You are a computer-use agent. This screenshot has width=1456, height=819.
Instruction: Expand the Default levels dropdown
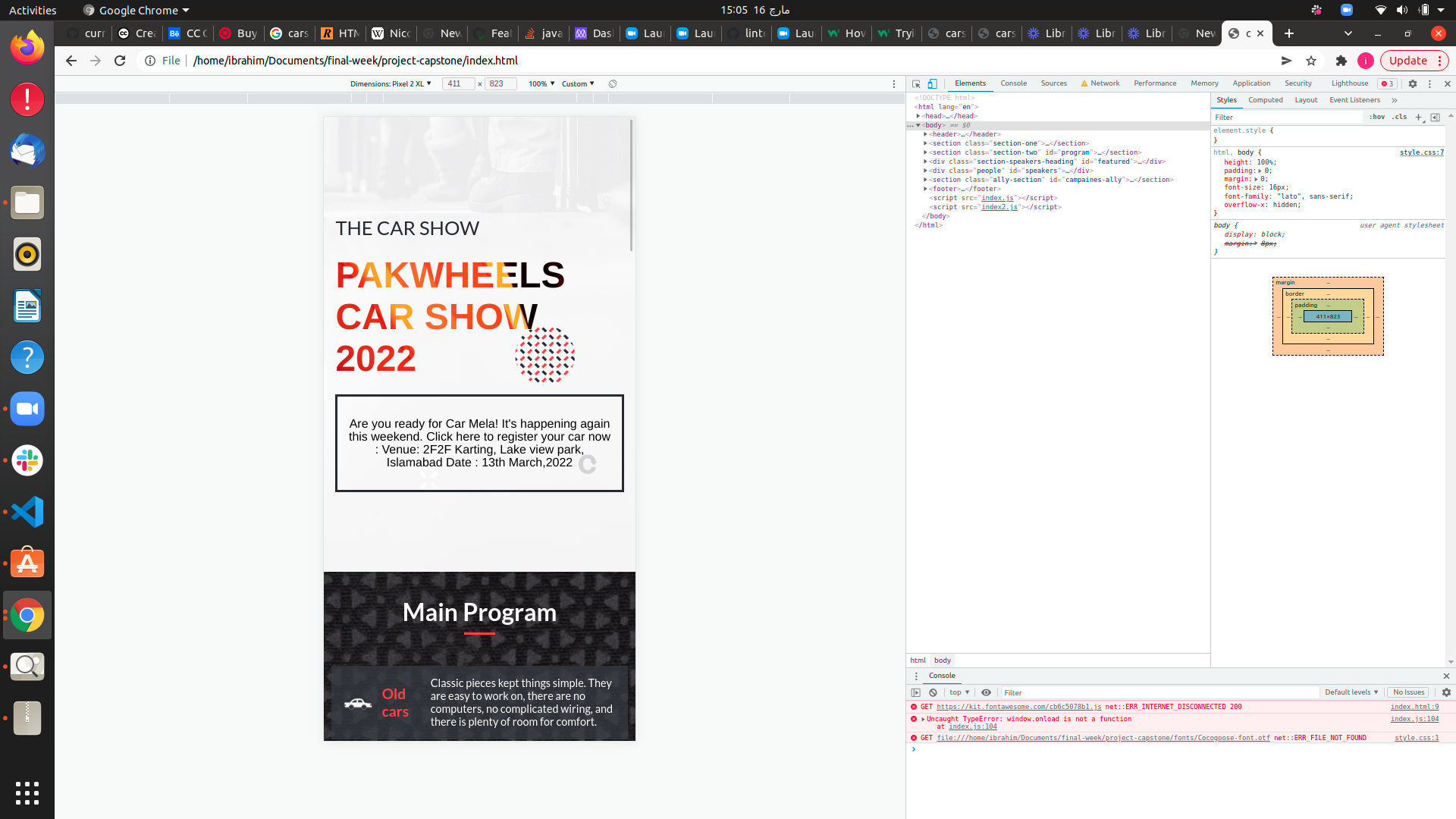(1351, 692)
